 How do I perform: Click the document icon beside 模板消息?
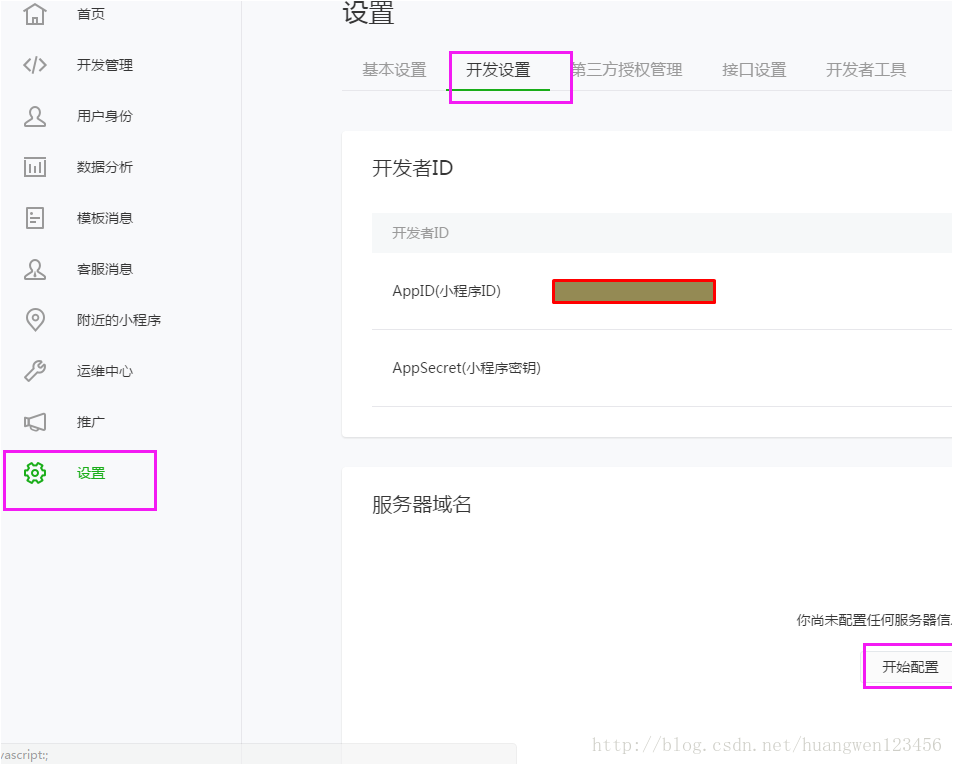point(35,218)
